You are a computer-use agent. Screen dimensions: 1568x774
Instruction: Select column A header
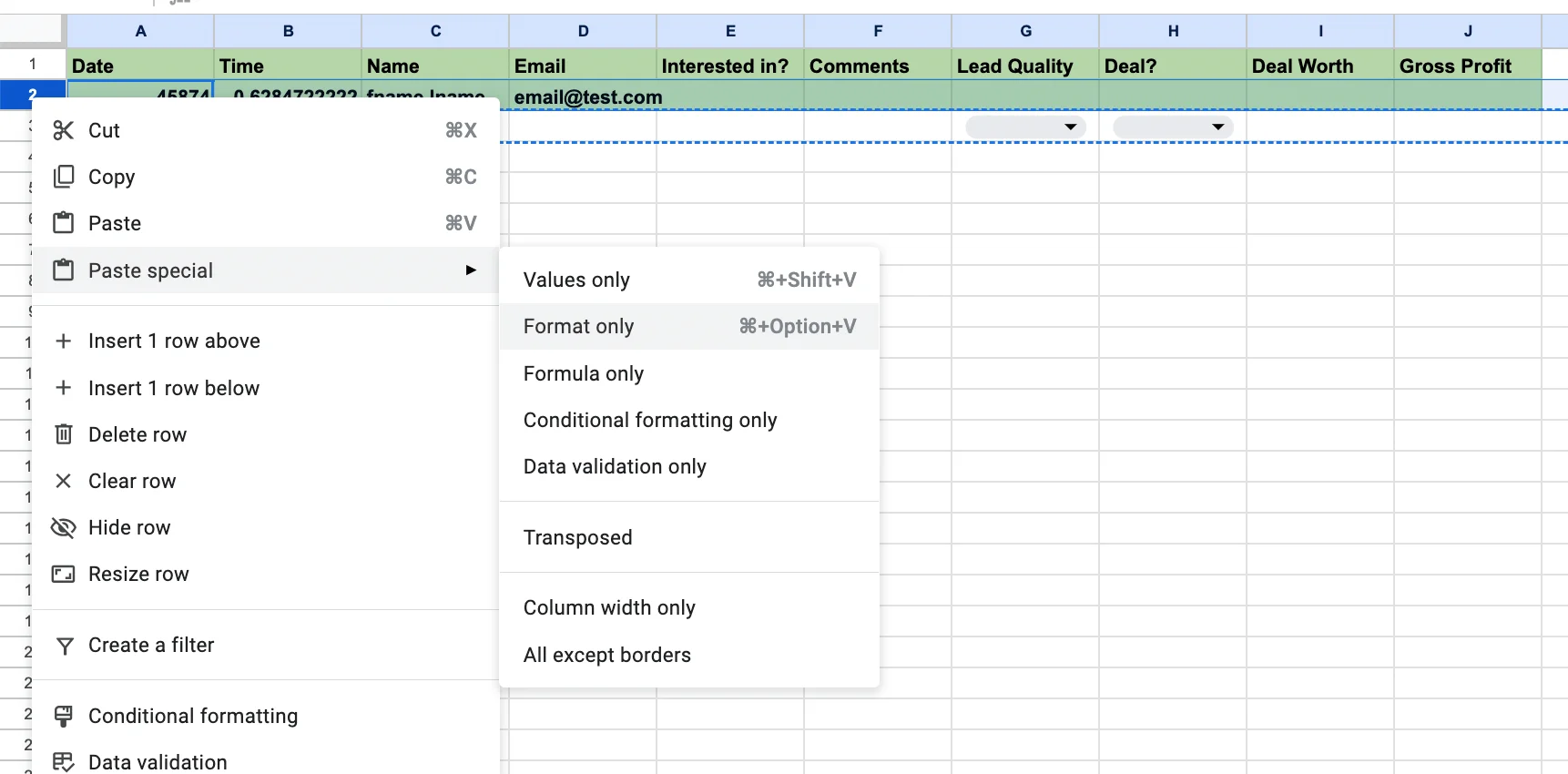tap(140, 31)
